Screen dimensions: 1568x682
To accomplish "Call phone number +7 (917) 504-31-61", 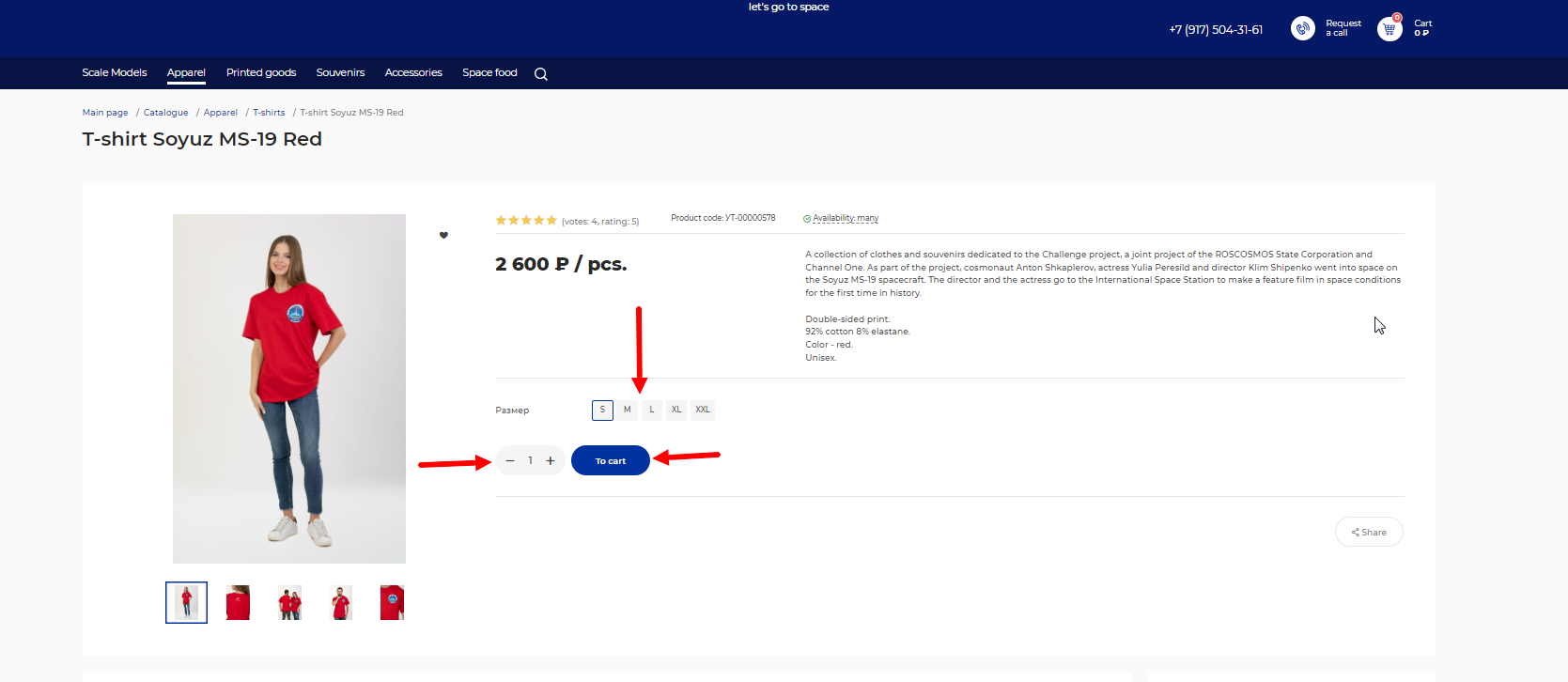I will pyautogui.click(x=1216, y=30).
